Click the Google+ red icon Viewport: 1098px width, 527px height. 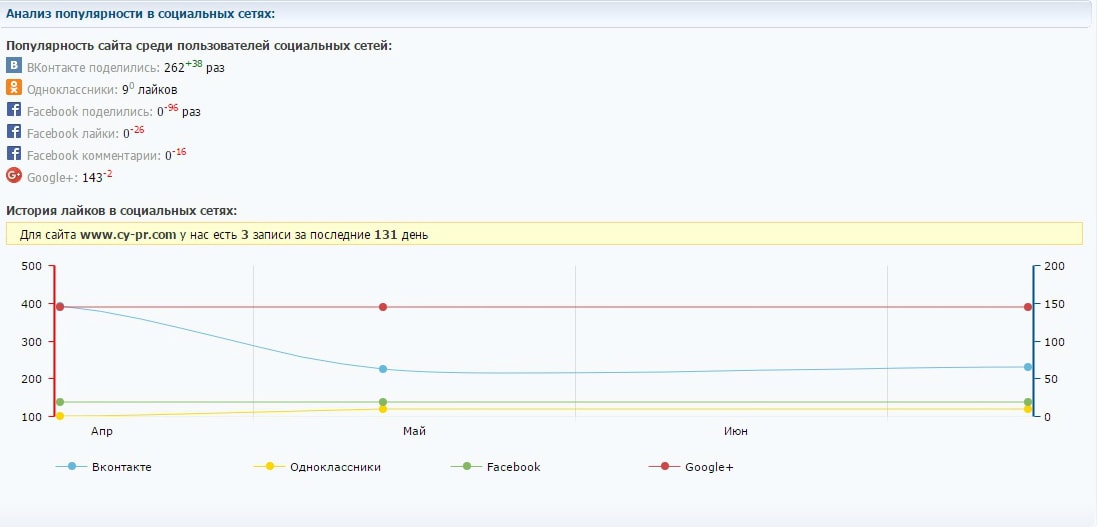pyautogui.click(x=13, y=175)
